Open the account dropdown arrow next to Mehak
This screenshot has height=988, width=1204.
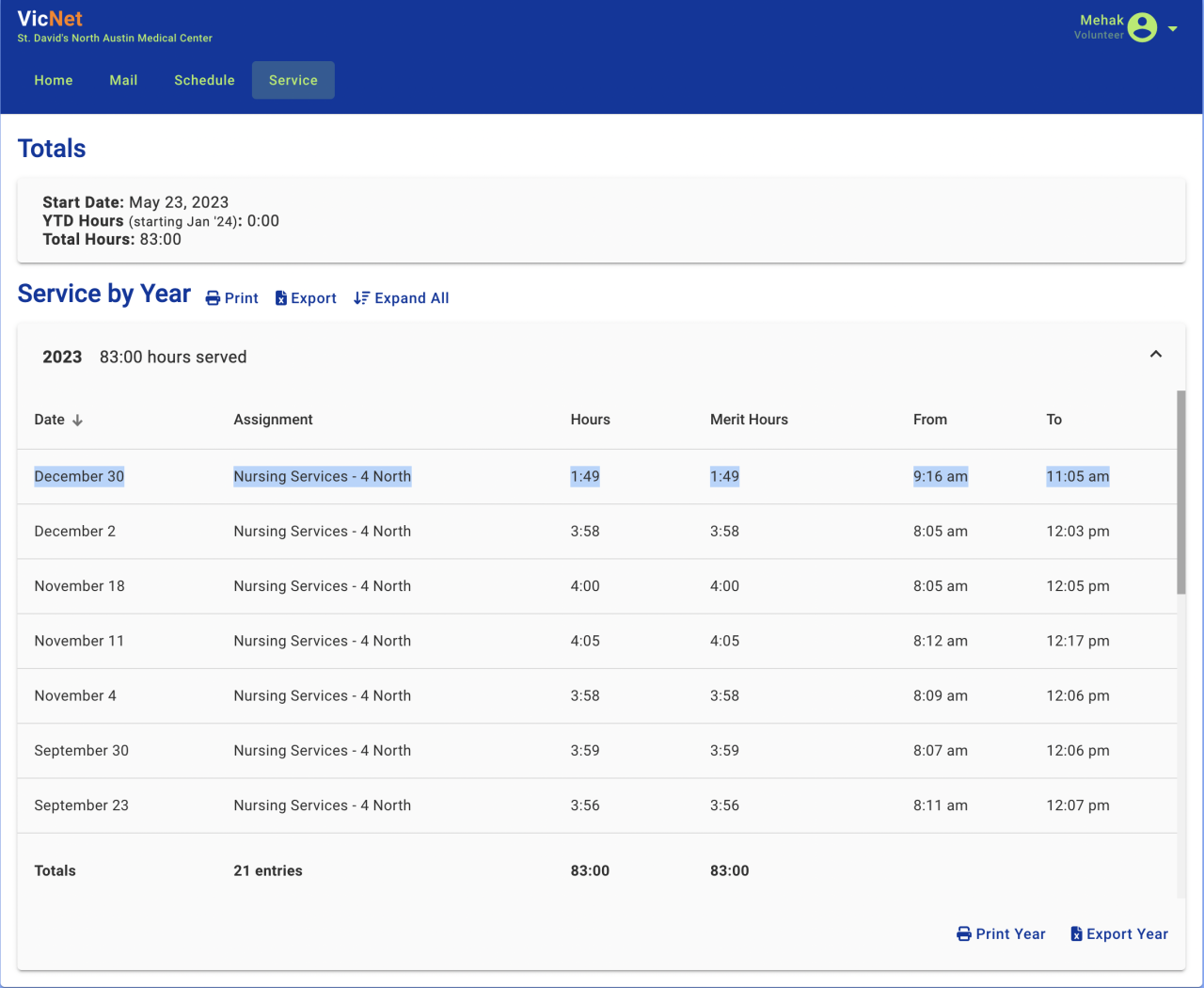tap(1173, 29)
